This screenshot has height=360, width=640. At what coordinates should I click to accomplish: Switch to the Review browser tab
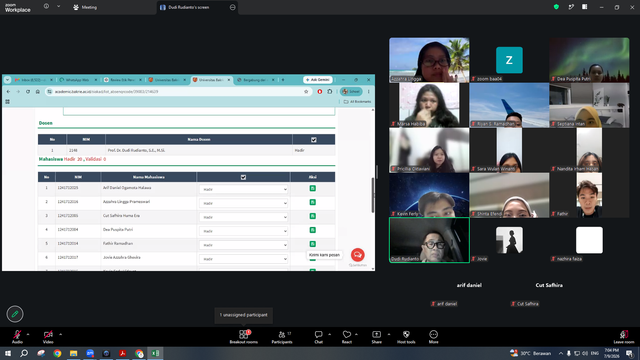click(122, 80)
